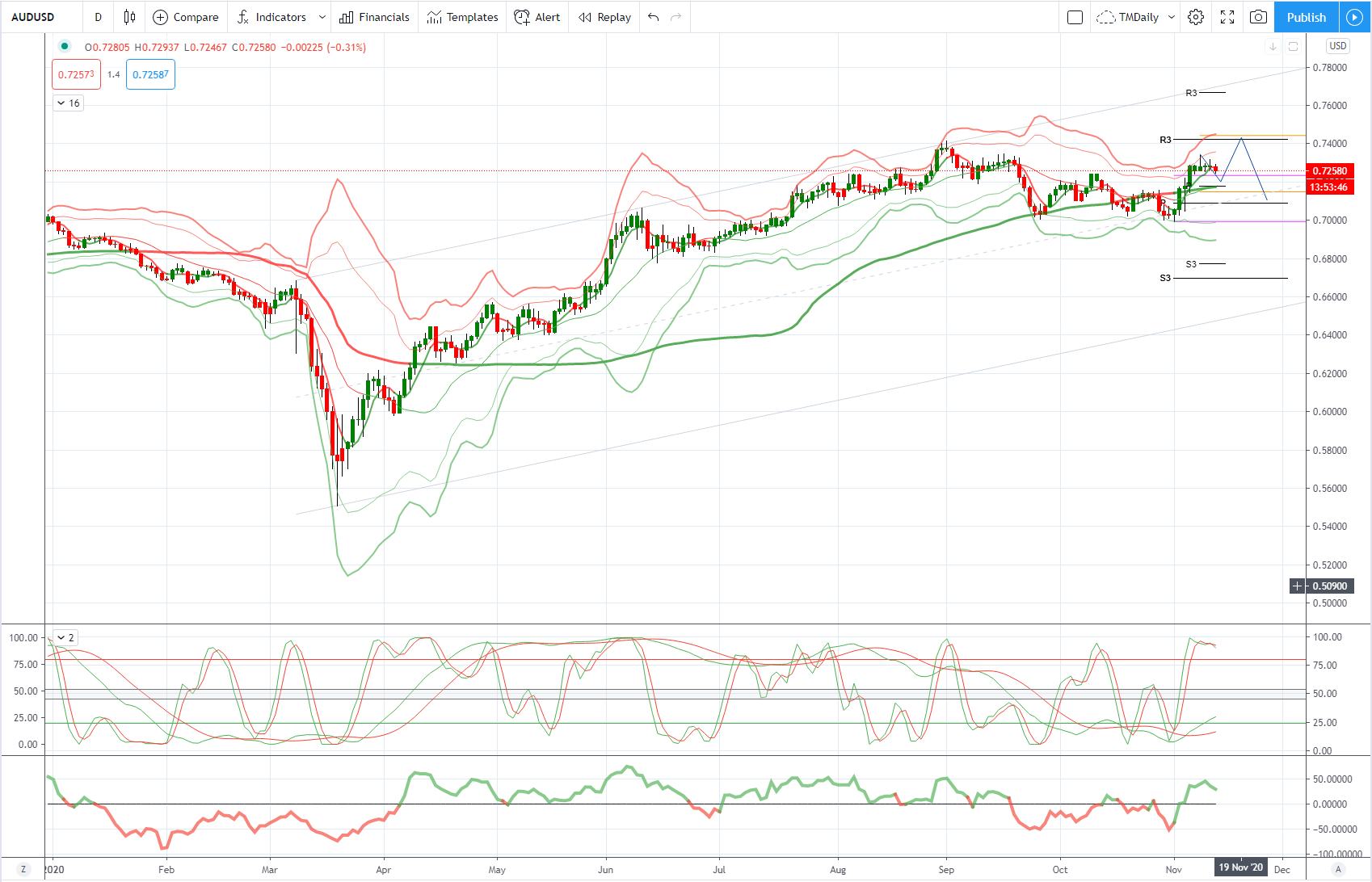1372x882 pixels.
Task: Enter fullscreen mode
Action: click(x=1227, y=17)
